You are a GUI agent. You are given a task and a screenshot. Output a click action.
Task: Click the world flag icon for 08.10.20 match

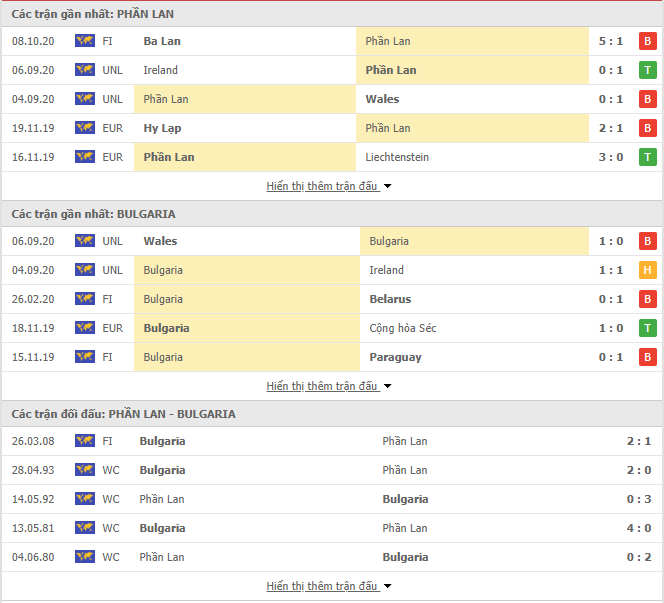pos(85,41)
